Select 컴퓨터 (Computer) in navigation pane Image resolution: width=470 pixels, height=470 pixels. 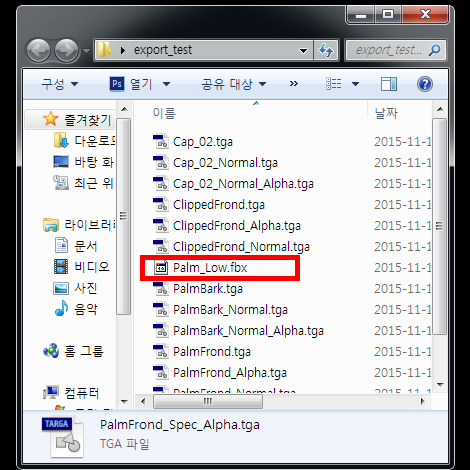tap(82, 393)
